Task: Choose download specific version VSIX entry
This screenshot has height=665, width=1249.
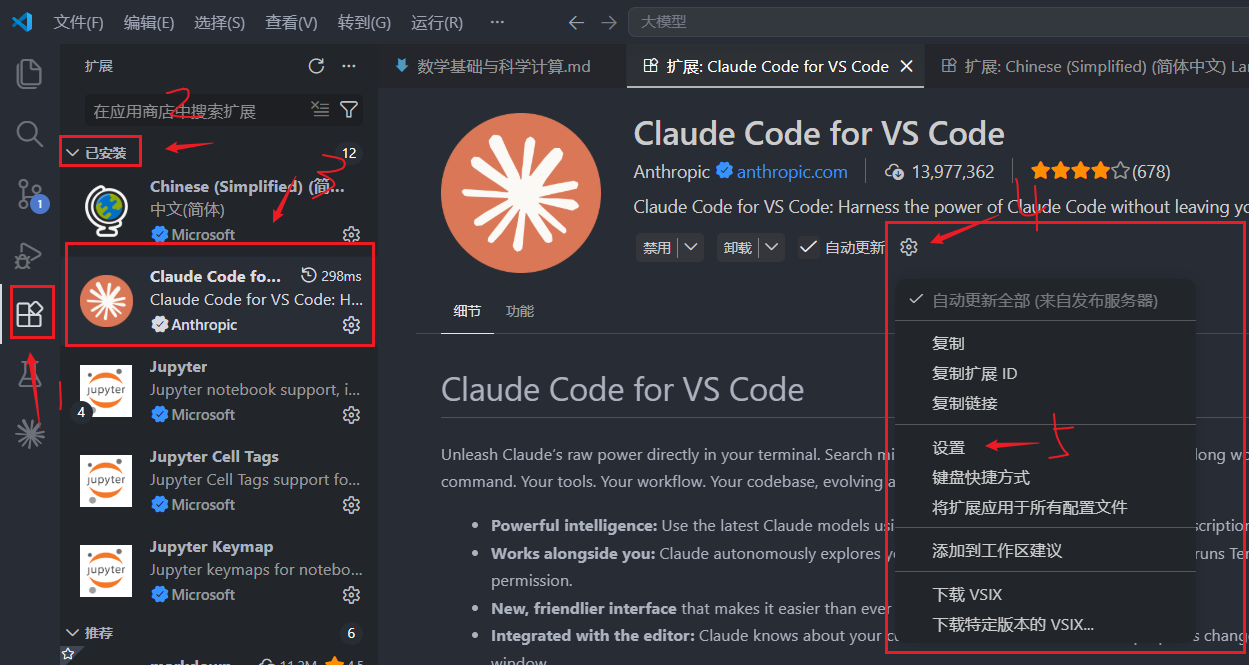Action: coord(1045,624)
